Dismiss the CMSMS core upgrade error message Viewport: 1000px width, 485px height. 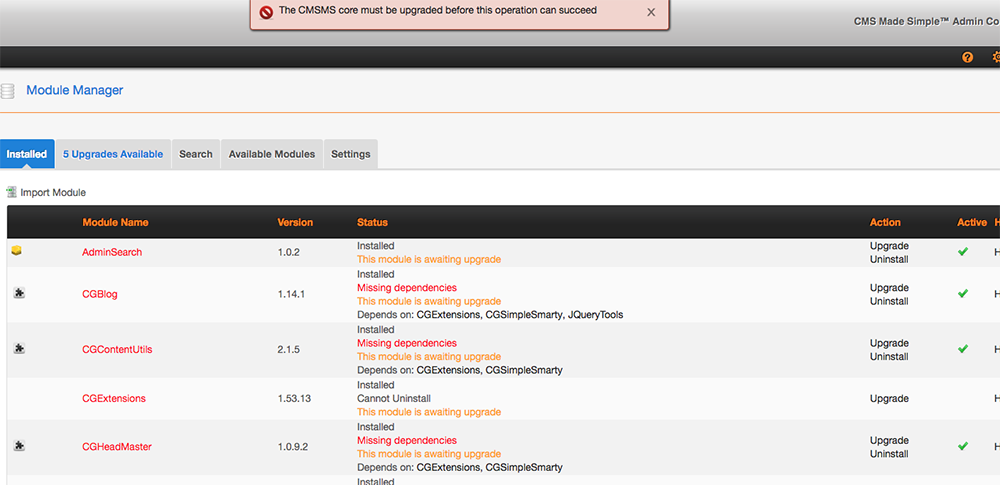click(x=651, y=12)
